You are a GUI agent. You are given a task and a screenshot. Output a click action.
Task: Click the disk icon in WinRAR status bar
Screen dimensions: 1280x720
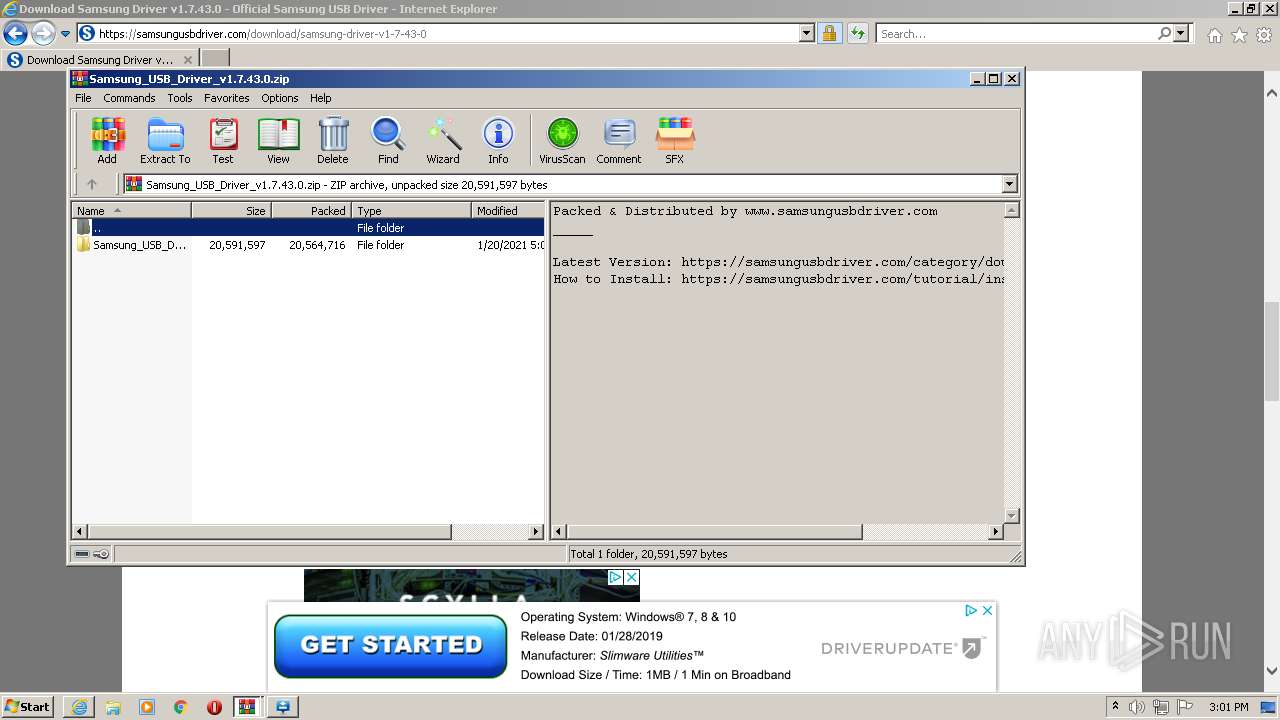[83, 554]
